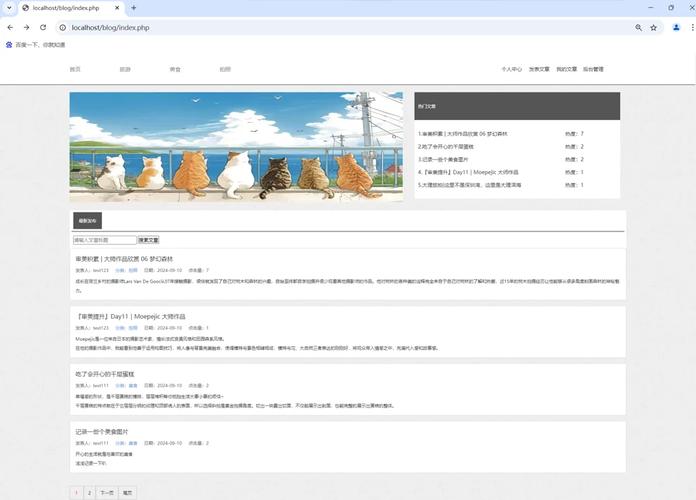Bookmark this page with the star icon
This screenshot has height=500, width=696.
coord(653,28)
